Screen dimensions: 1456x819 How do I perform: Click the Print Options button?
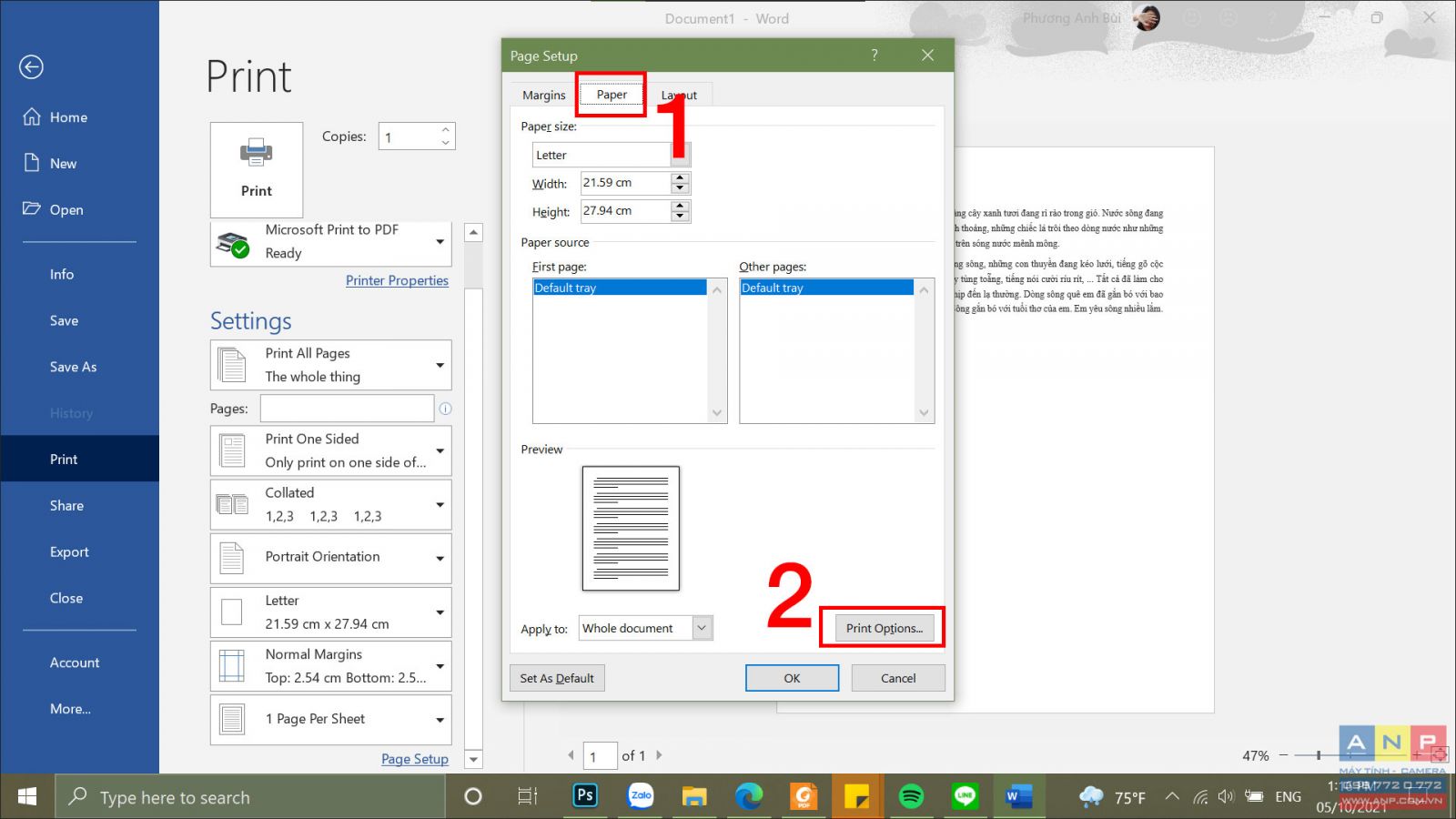point(884,628)
